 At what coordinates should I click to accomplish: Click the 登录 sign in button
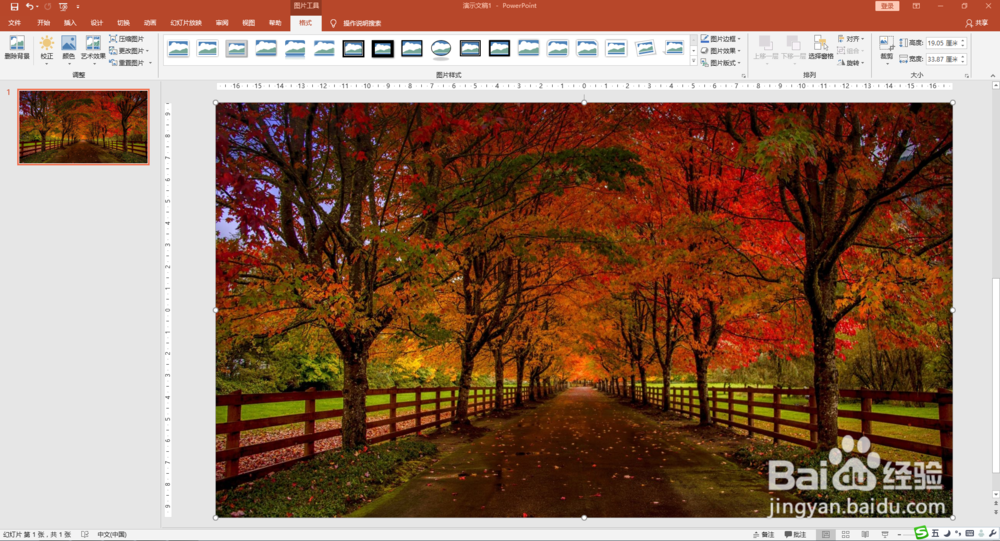[x=887, y=6]
